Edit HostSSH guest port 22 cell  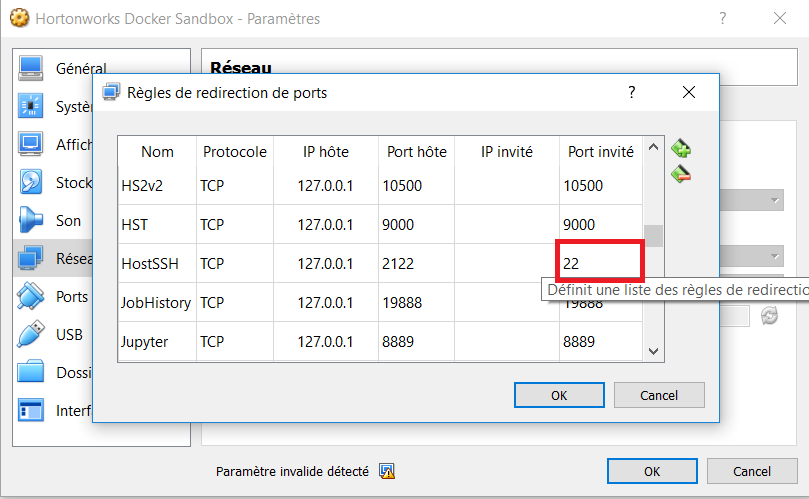tap(600, 263)
